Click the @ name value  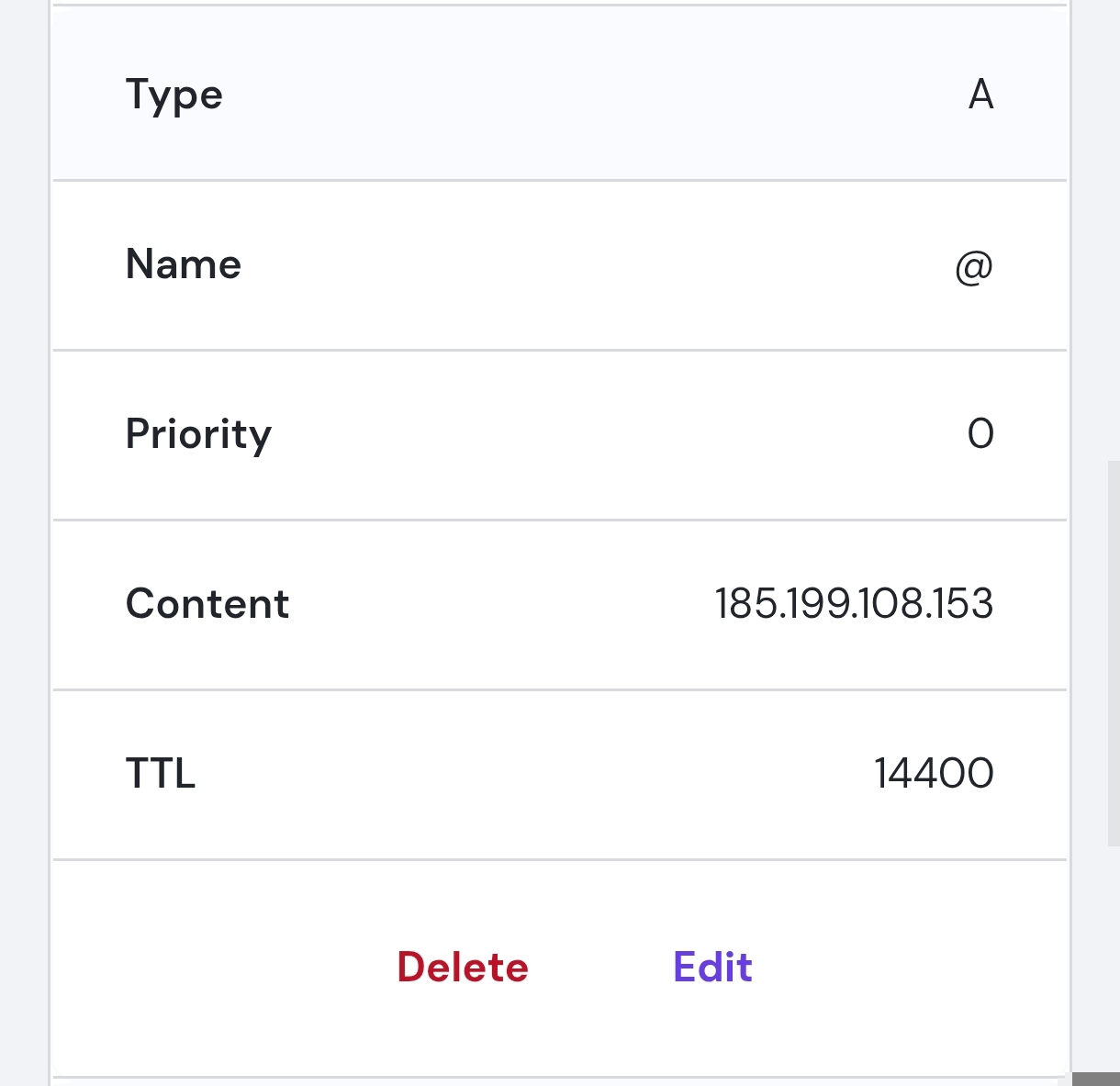tap(974, 266)
